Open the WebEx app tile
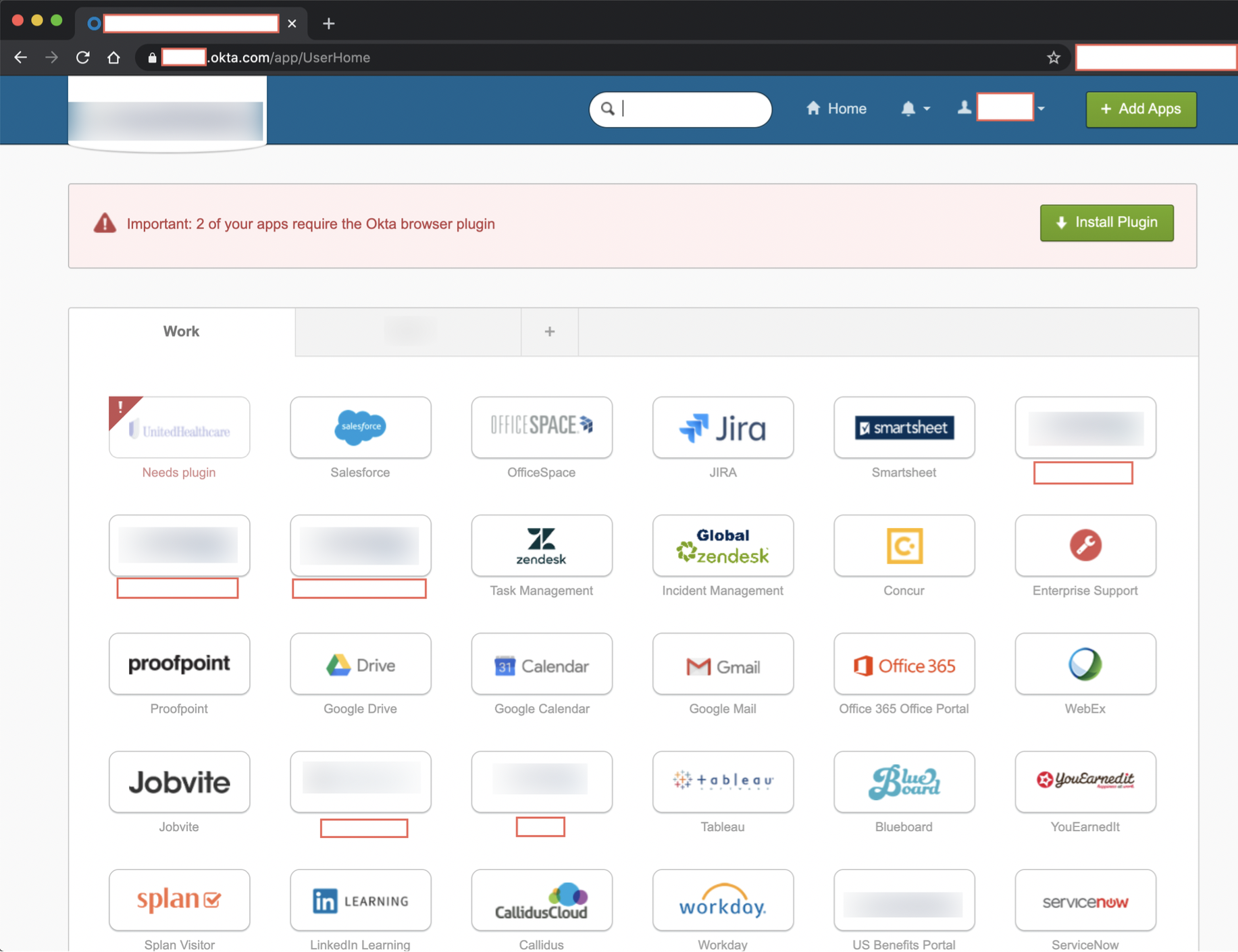Screen dimensions: 1238x952 1085,664
